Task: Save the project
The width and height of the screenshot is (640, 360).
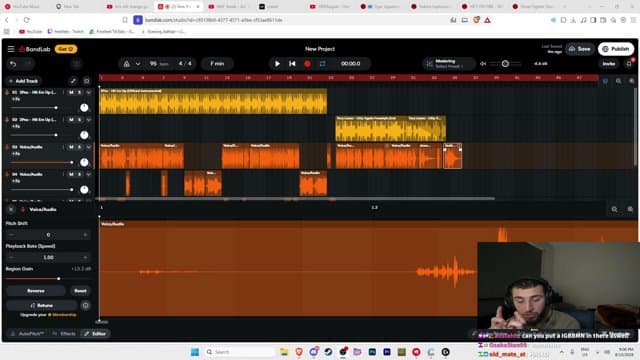Action: tap(580, 49)
